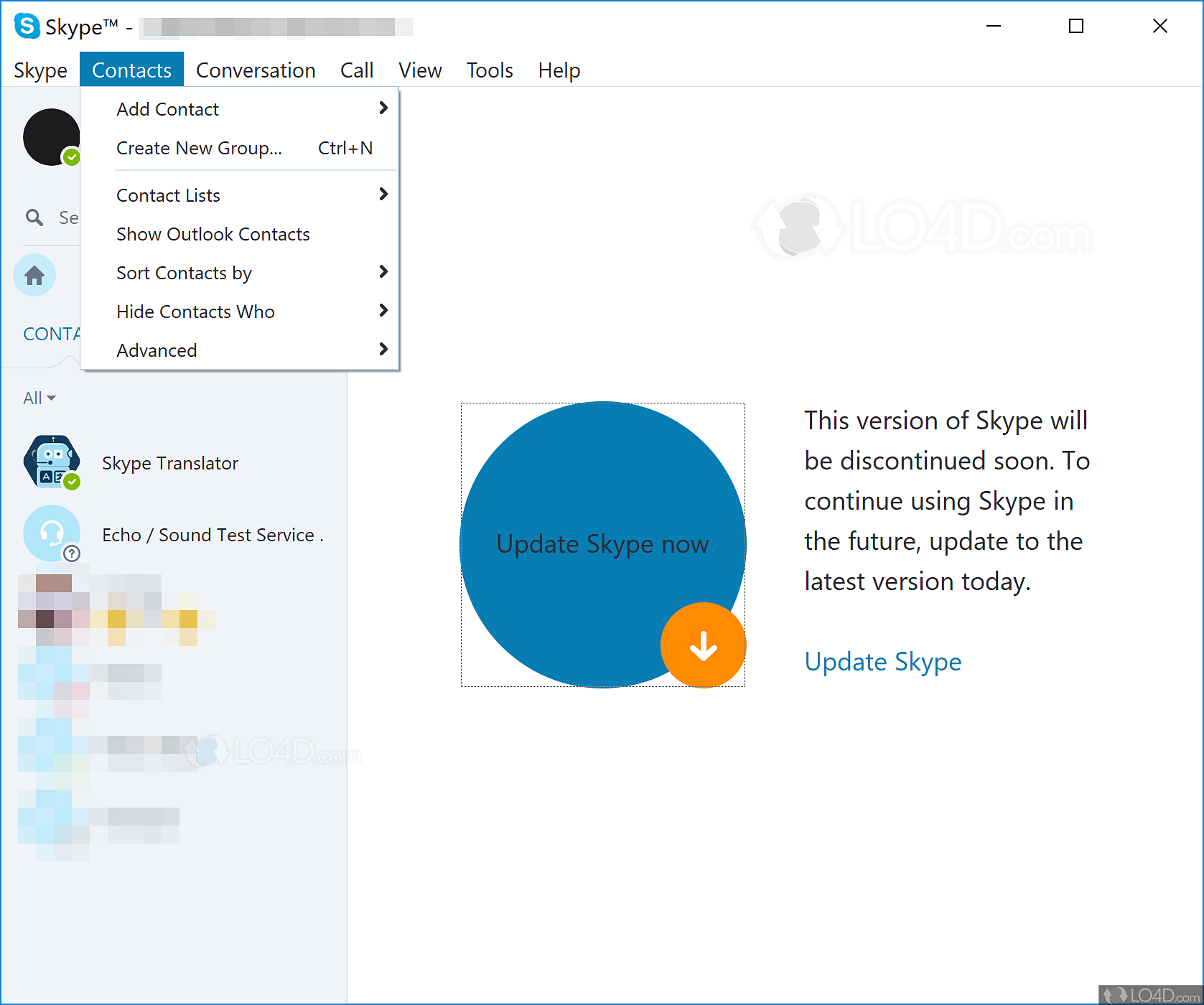Select Show Outlook Contacts menu item
Viewport: 1204px width, 1005px height.
point(213,234)
